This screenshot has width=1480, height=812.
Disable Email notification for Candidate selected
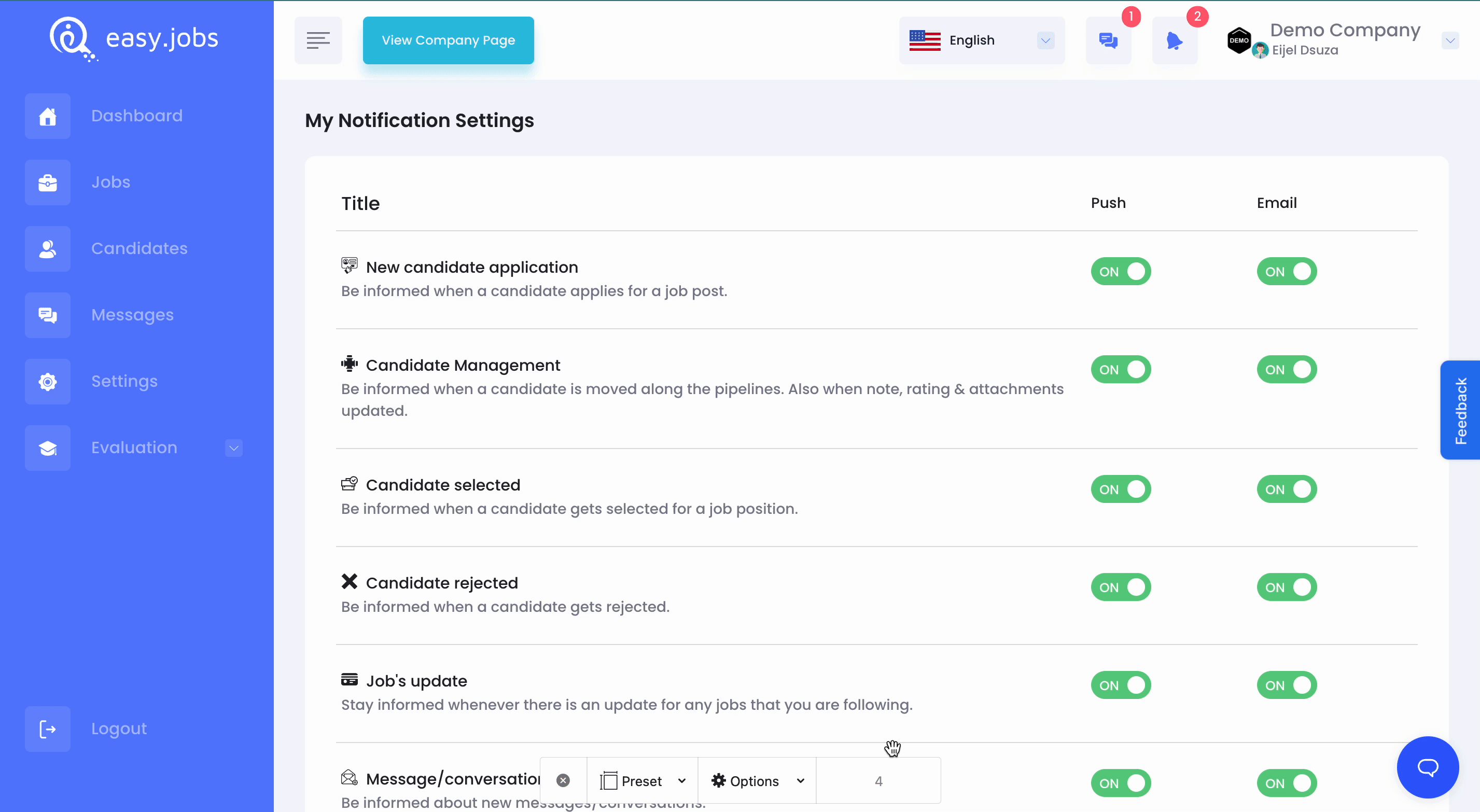pyautogui.click(x=1287, y=489)
